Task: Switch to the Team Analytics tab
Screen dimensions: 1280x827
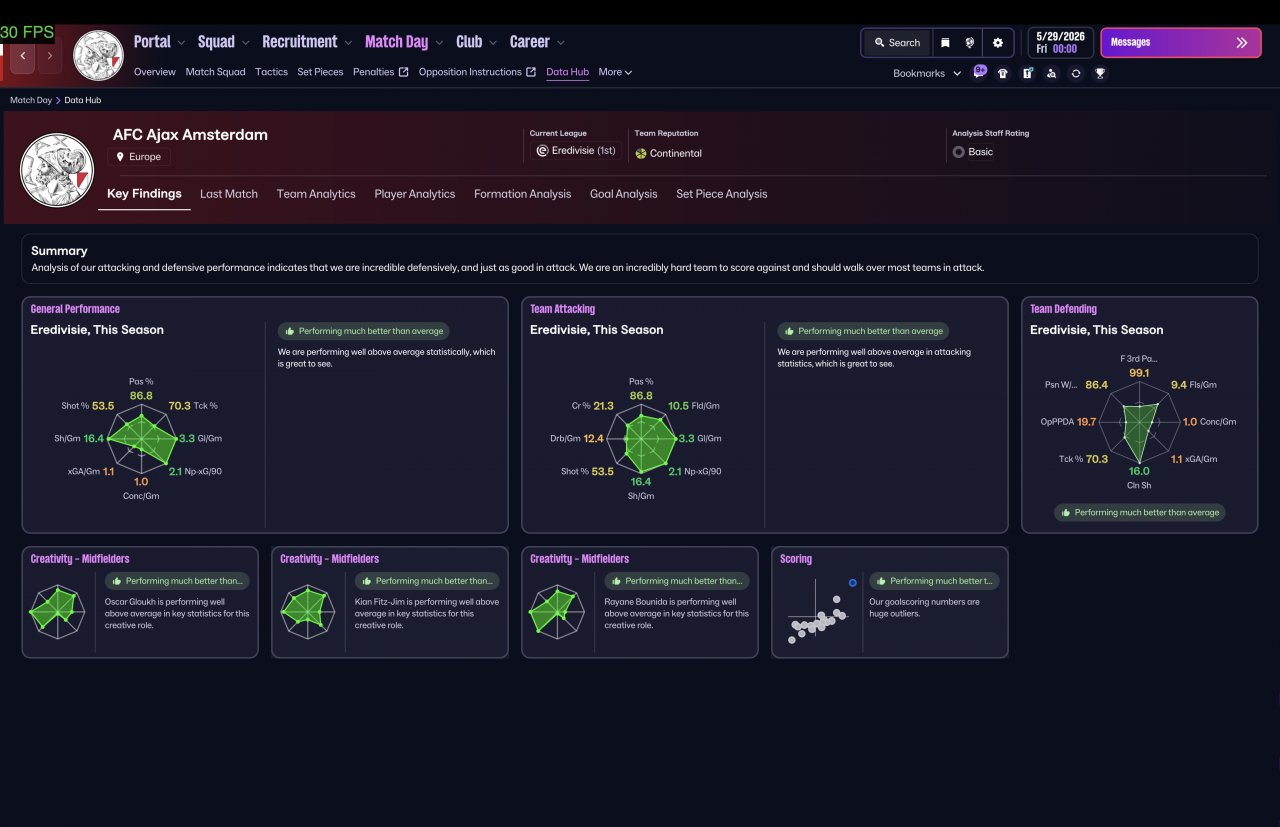Action: pyautogui.click(x=316, y=194)
